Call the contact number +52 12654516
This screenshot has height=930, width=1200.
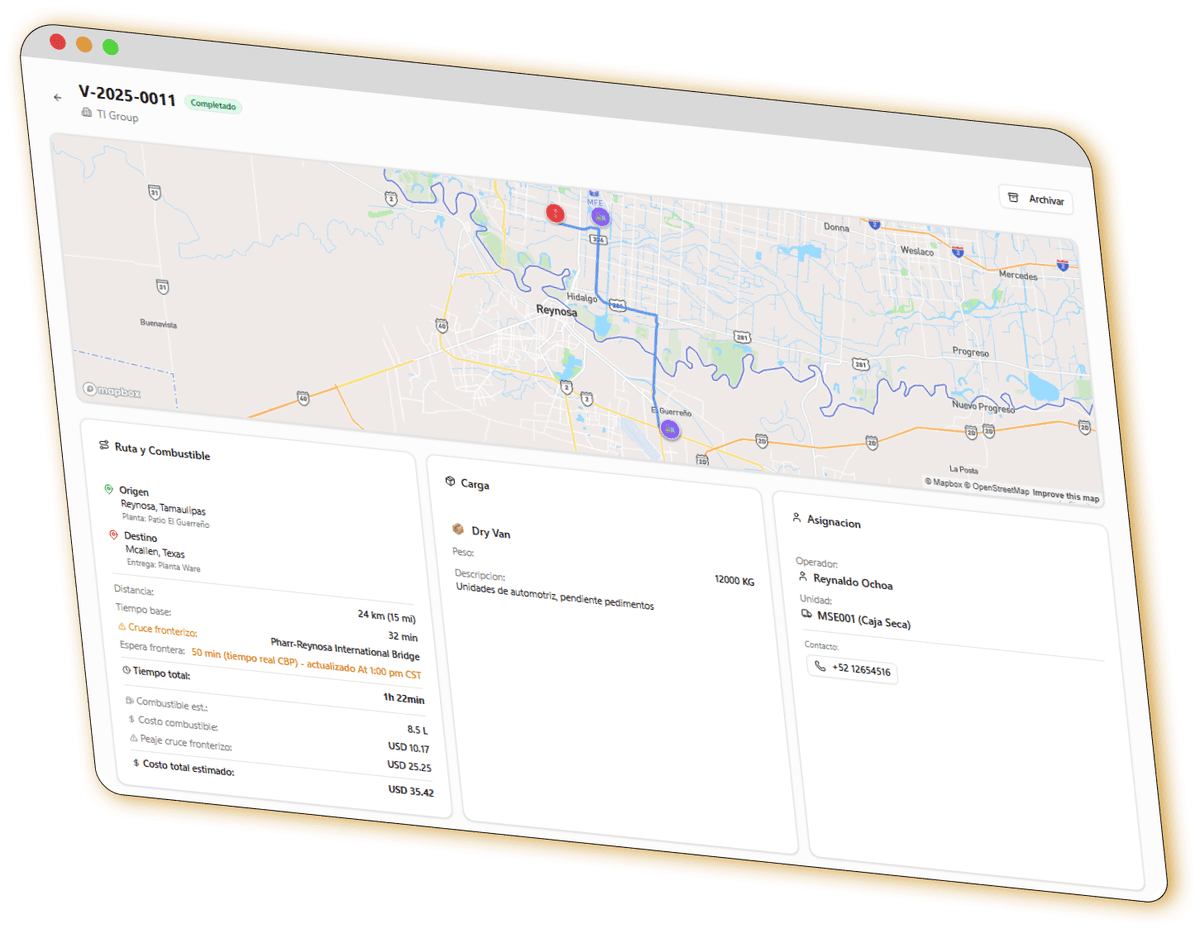coord(852,669)
